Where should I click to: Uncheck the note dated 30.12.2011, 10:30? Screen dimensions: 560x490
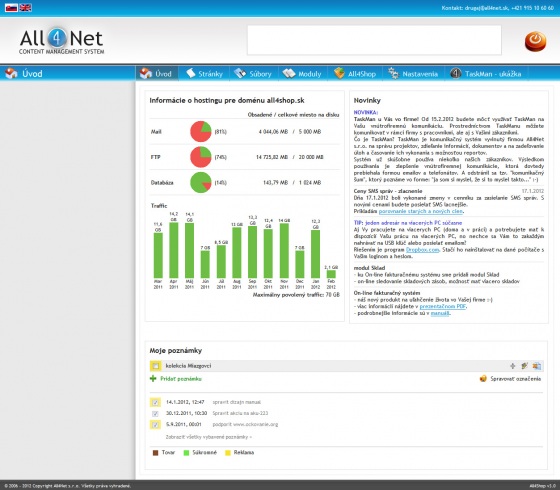click(x=155, y=414)
